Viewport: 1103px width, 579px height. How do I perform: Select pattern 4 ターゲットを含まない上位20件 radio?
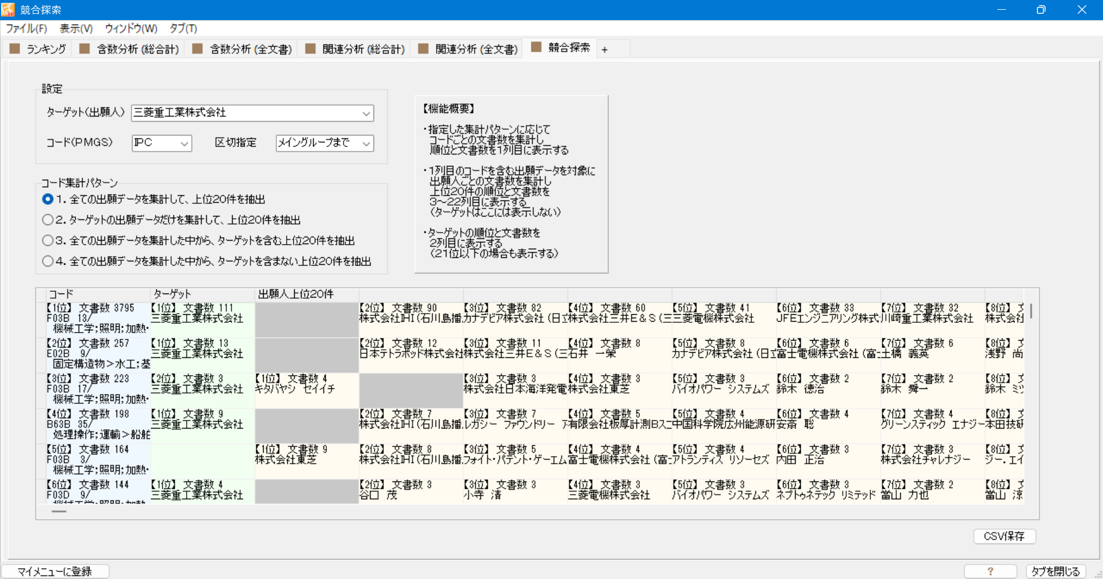point(48,261)
